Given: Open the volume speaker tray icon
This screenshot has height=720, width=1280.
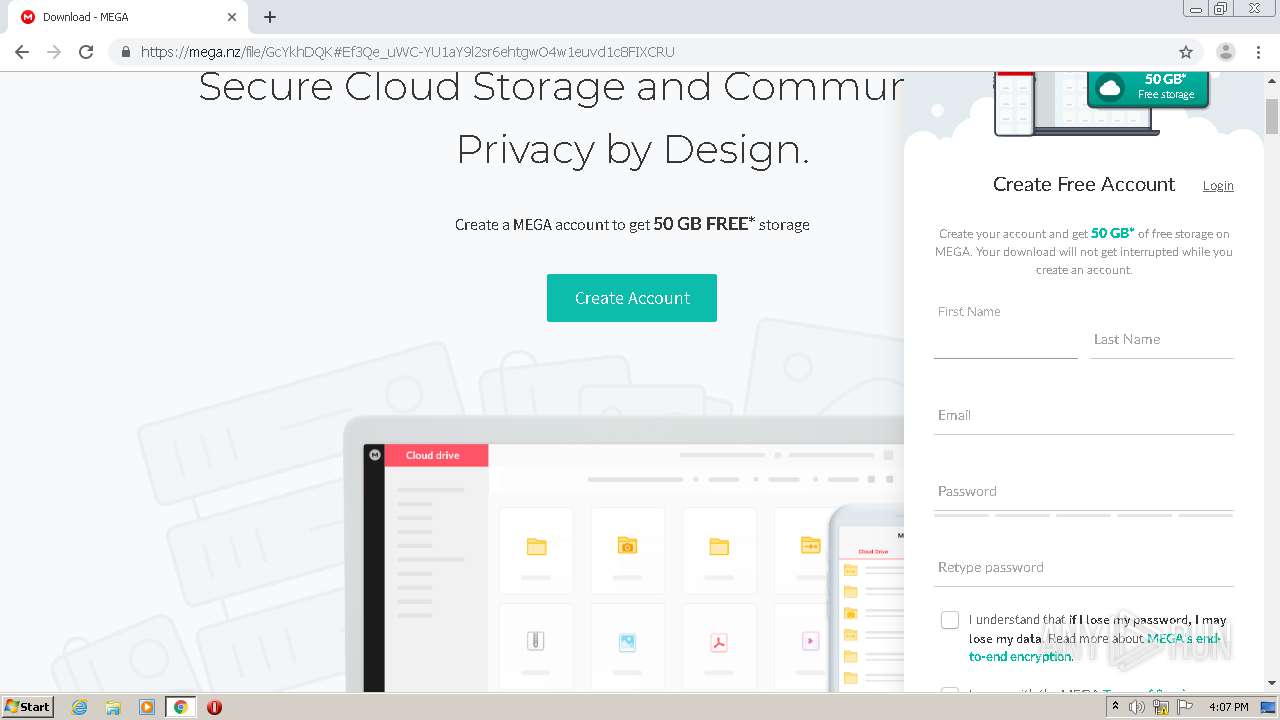Looking at the screenshot, I should tap(1137, 707).
